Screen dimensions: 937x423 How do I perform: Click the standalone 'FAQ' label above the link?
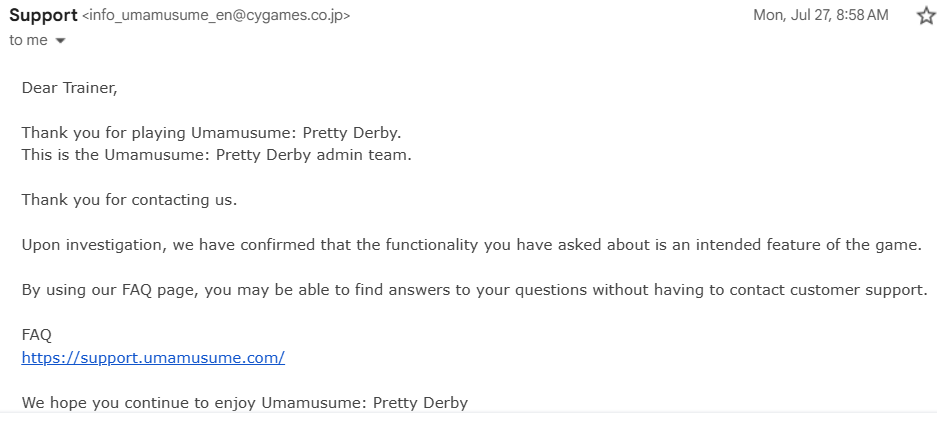point(36,335)
